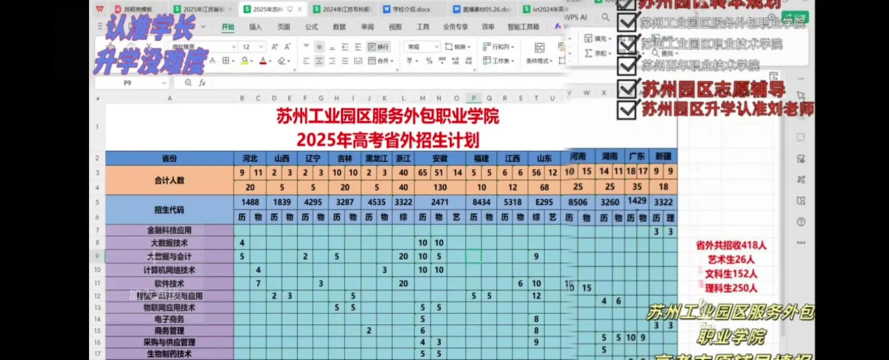Viewport: 889px width, 360px height.
Task: Toggle center horizontal alignment
Action: [319, 61]
